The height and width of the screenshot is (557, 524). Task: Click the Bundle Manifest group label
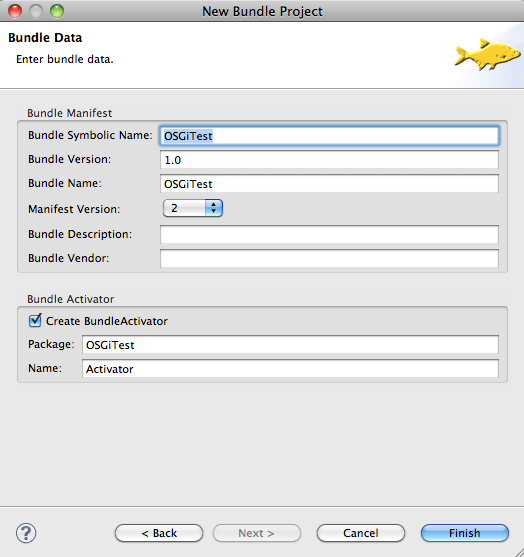(70, 113)
